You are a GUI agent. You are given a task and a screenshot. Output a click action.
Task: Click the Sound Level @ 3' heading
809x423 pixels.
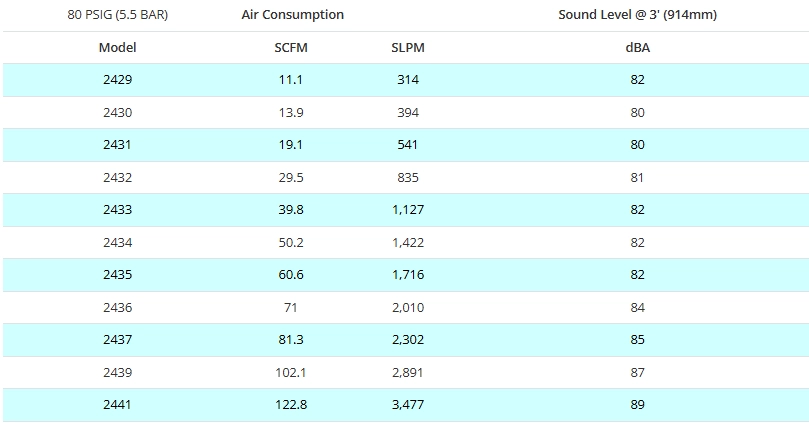637,15
